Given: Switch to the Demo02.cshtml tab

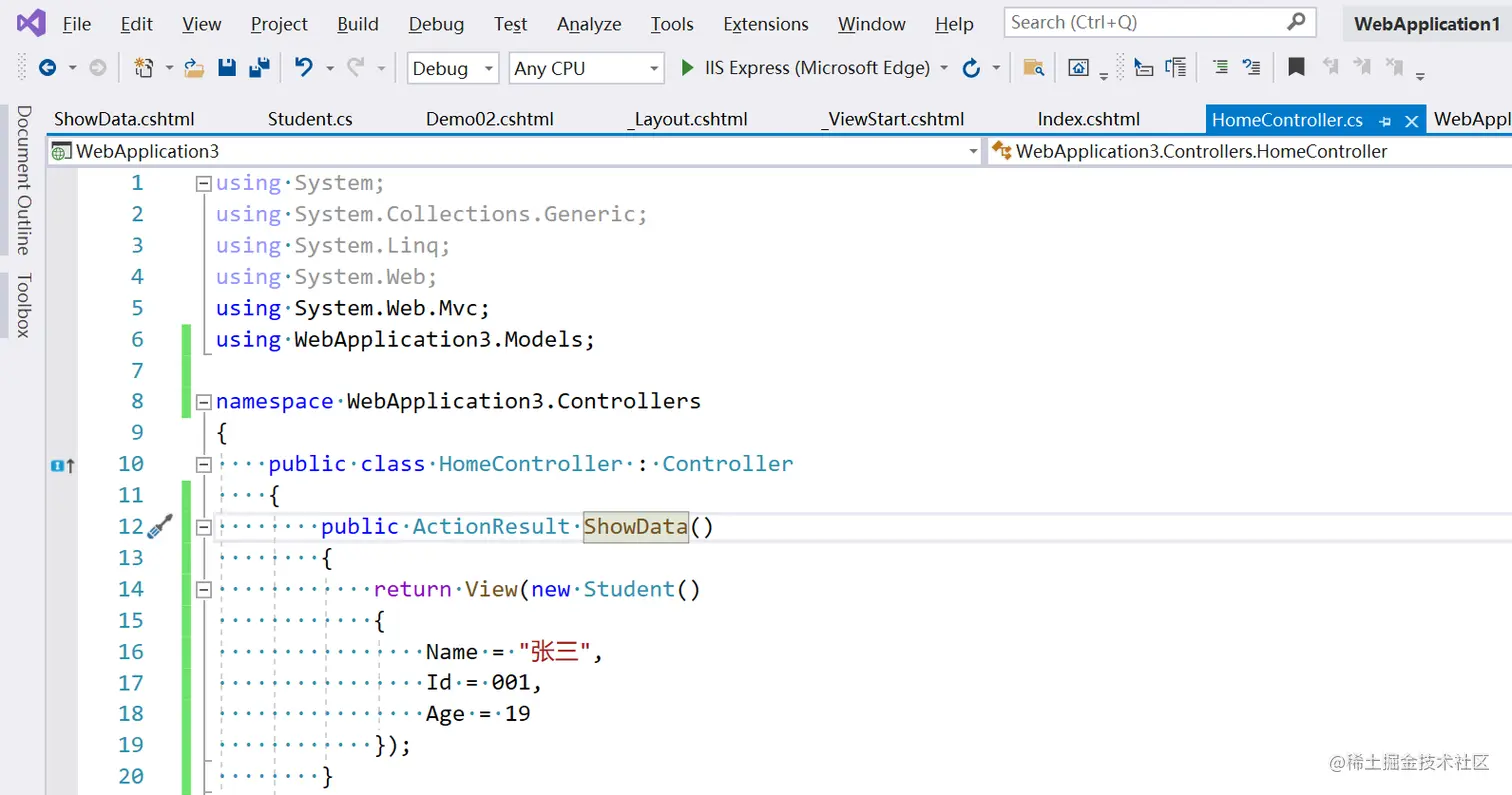Looking at the screenshot, I should [490, 120].
